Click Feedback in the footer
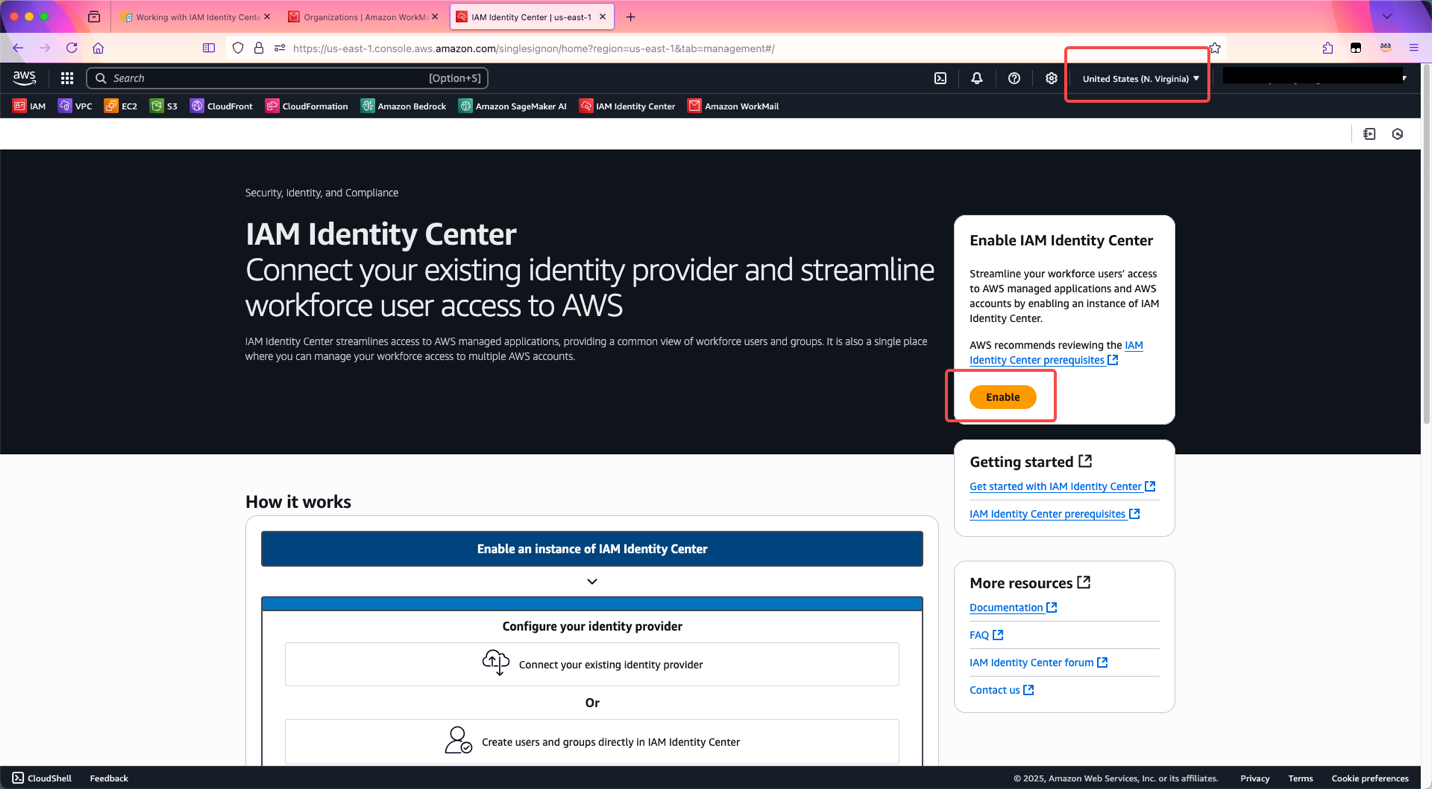This screenshot has width=1432, height=789. (109, 778)
